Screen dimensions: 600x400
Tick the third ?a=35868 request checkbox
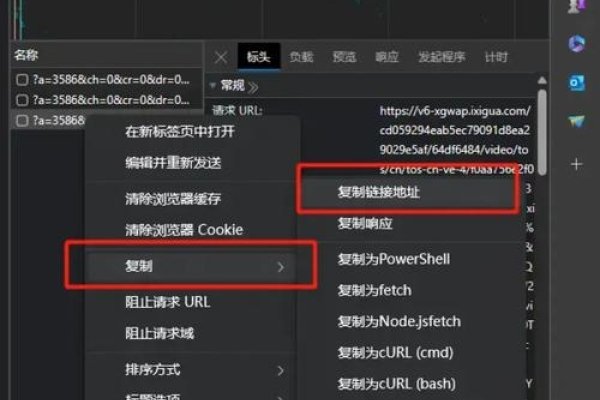[22, 121]
